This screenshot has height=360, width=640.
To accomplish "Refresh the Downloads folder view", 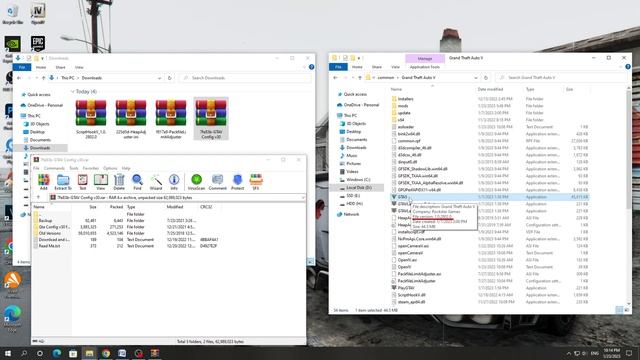I will click(x=170, y=78).
